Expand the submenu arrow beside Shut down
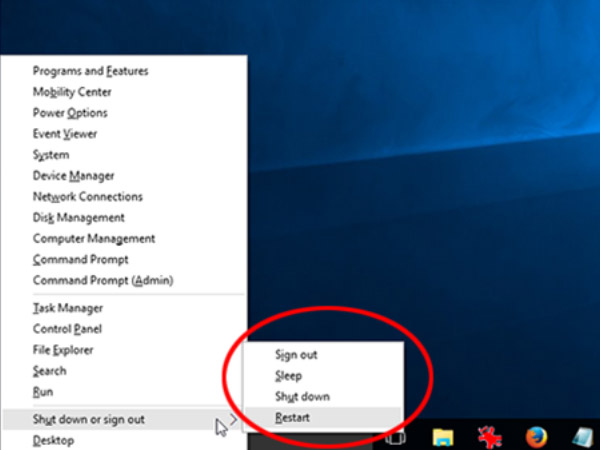 click(x=234, y=419)
